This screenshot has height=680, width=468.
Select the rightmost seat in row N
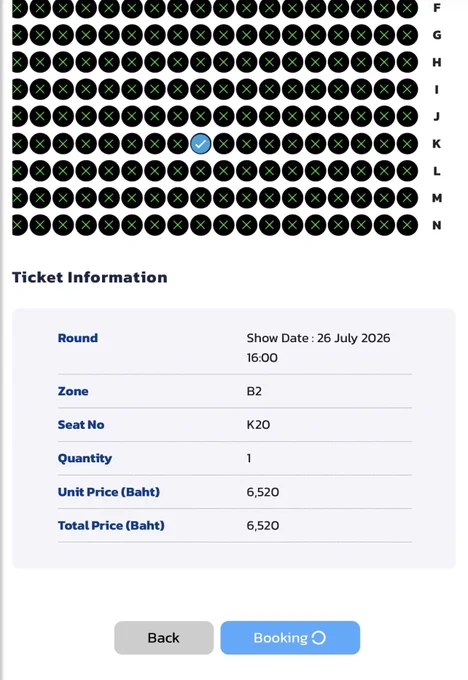point(407,225)
